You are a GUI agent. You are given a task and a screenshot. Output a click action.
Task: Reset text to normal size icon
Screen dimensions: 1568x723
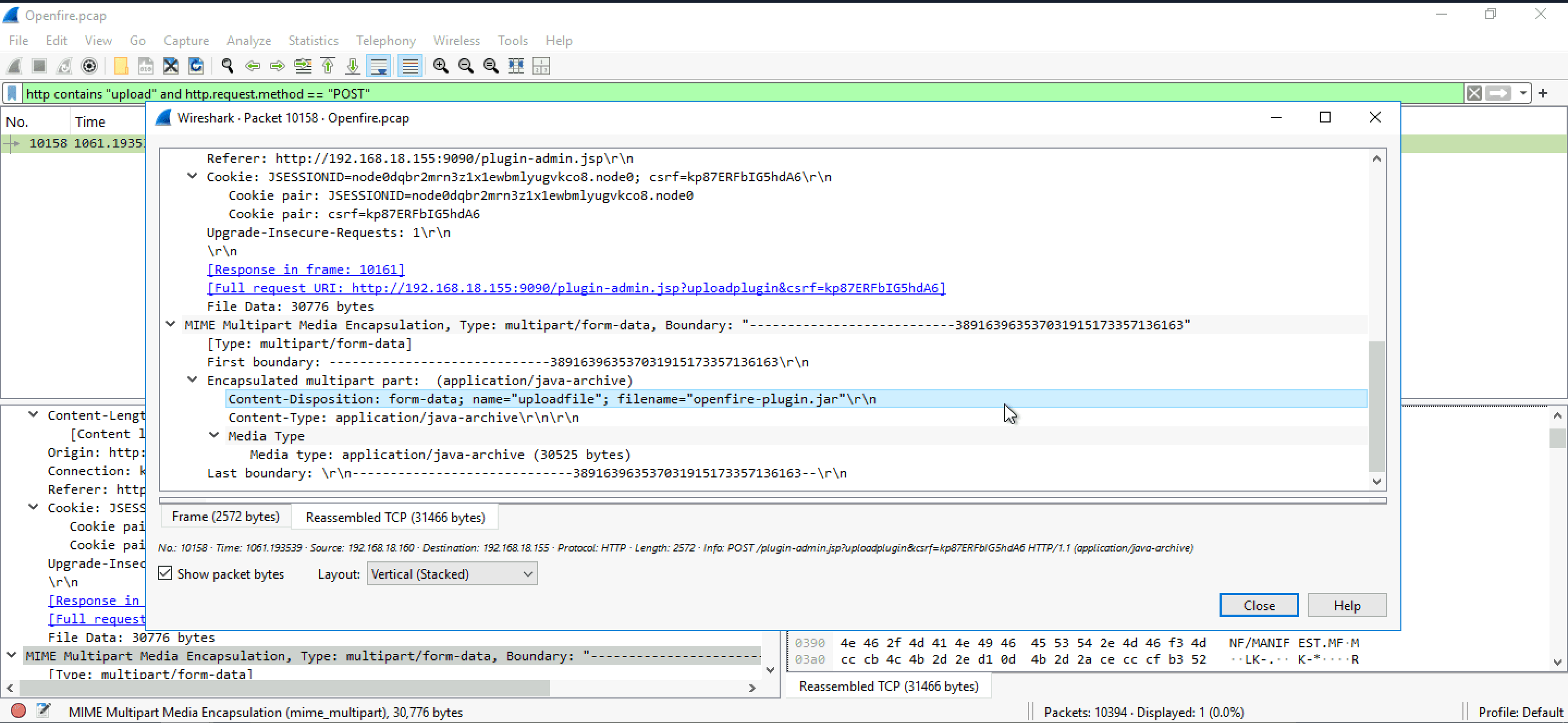click(x=491, y=66)
